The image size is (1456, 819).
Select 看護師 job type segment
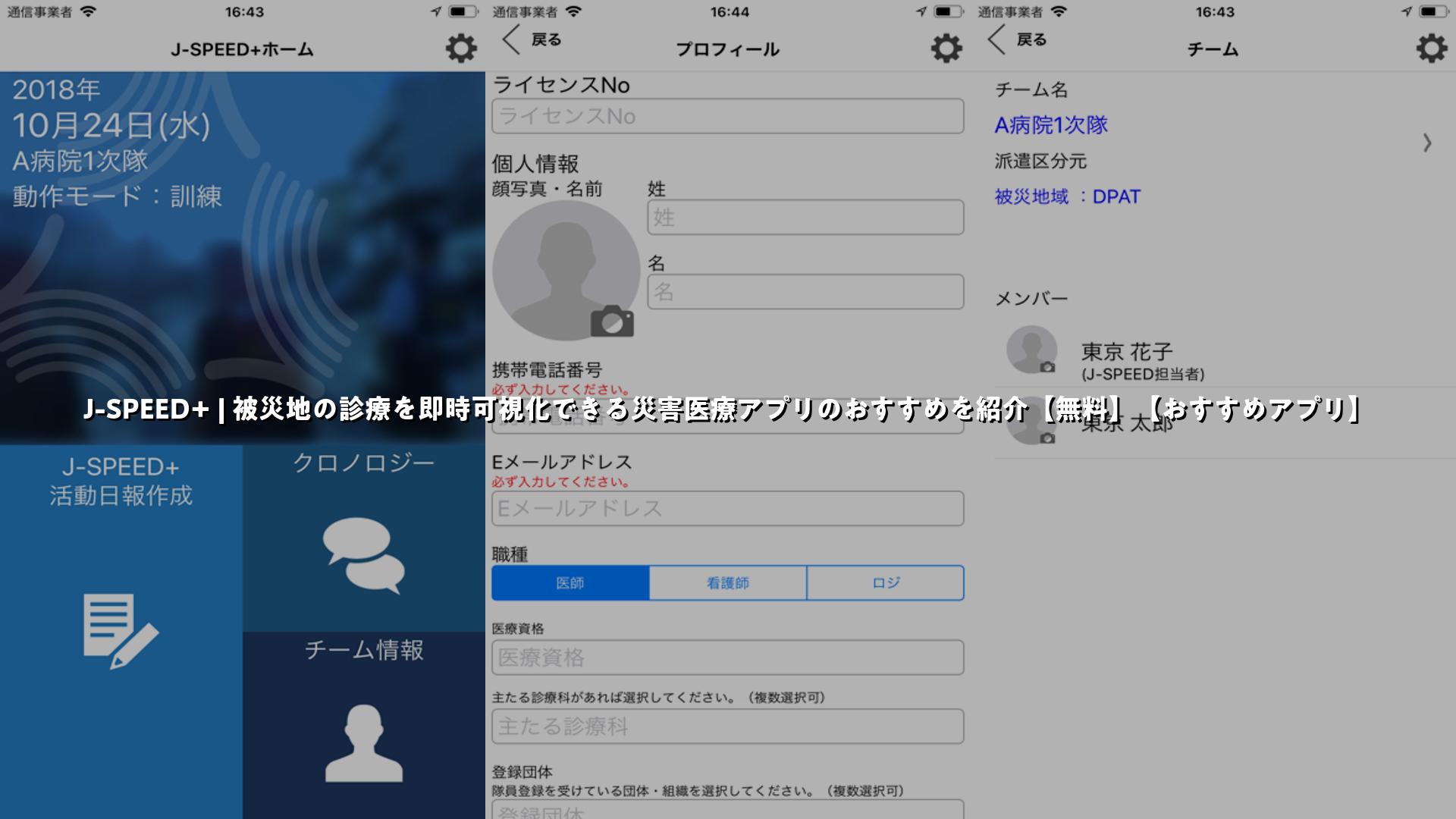pyautogui.click(x=728, y=583)
